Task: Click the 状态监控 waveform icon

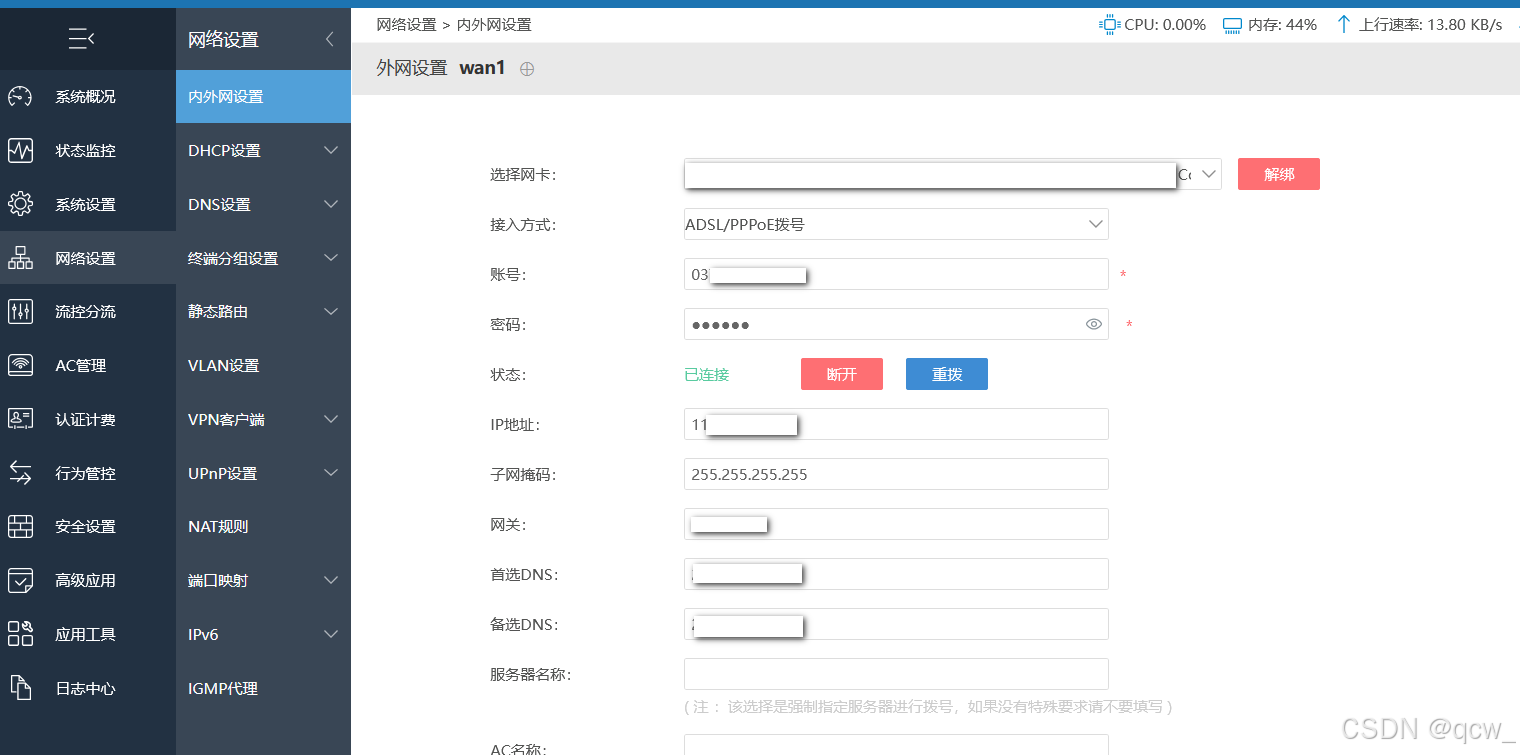Action: (x=20, y=151)
